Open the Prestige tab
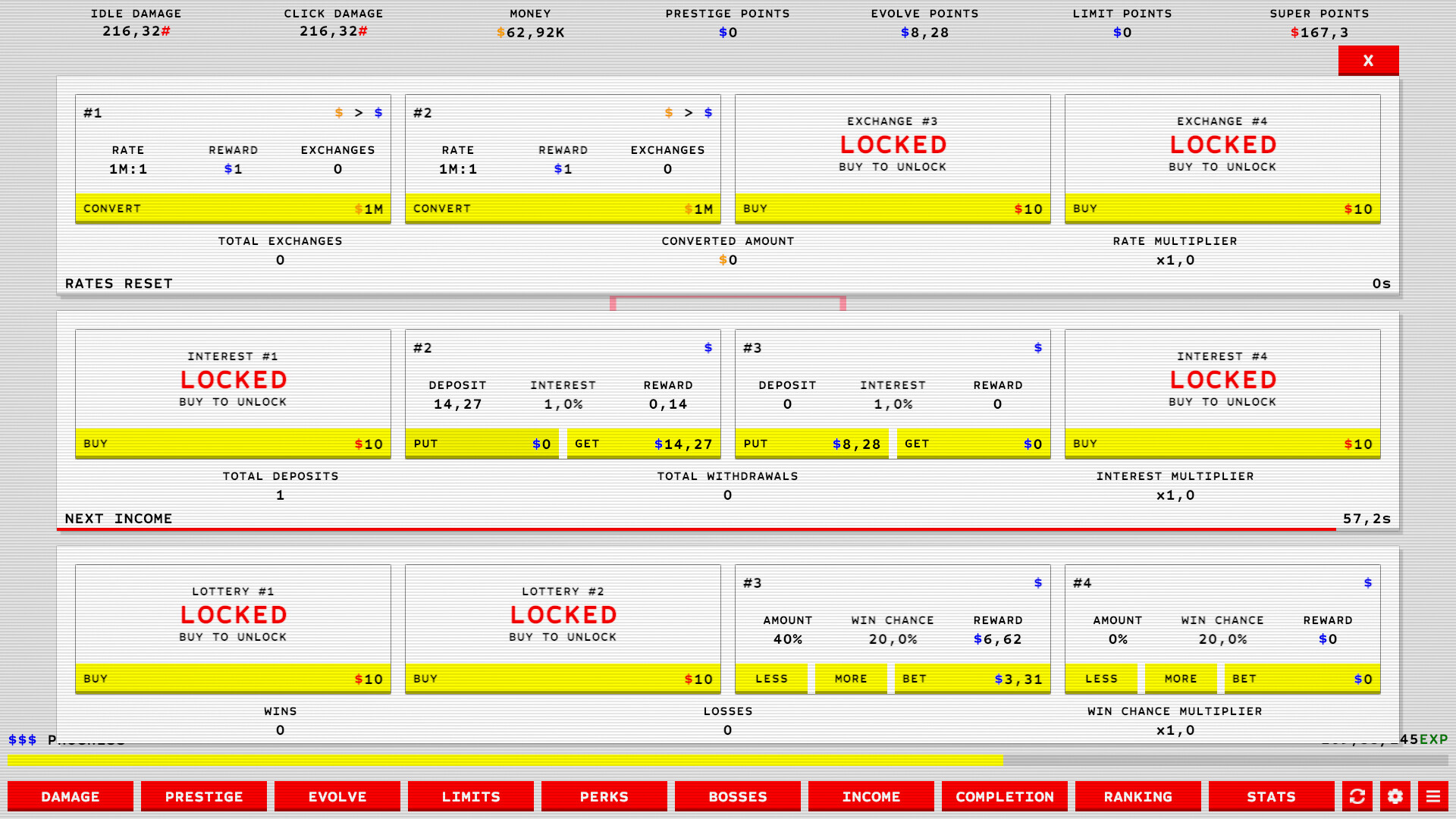Screen dimensions: 1456x819 [x=204, y=796]
